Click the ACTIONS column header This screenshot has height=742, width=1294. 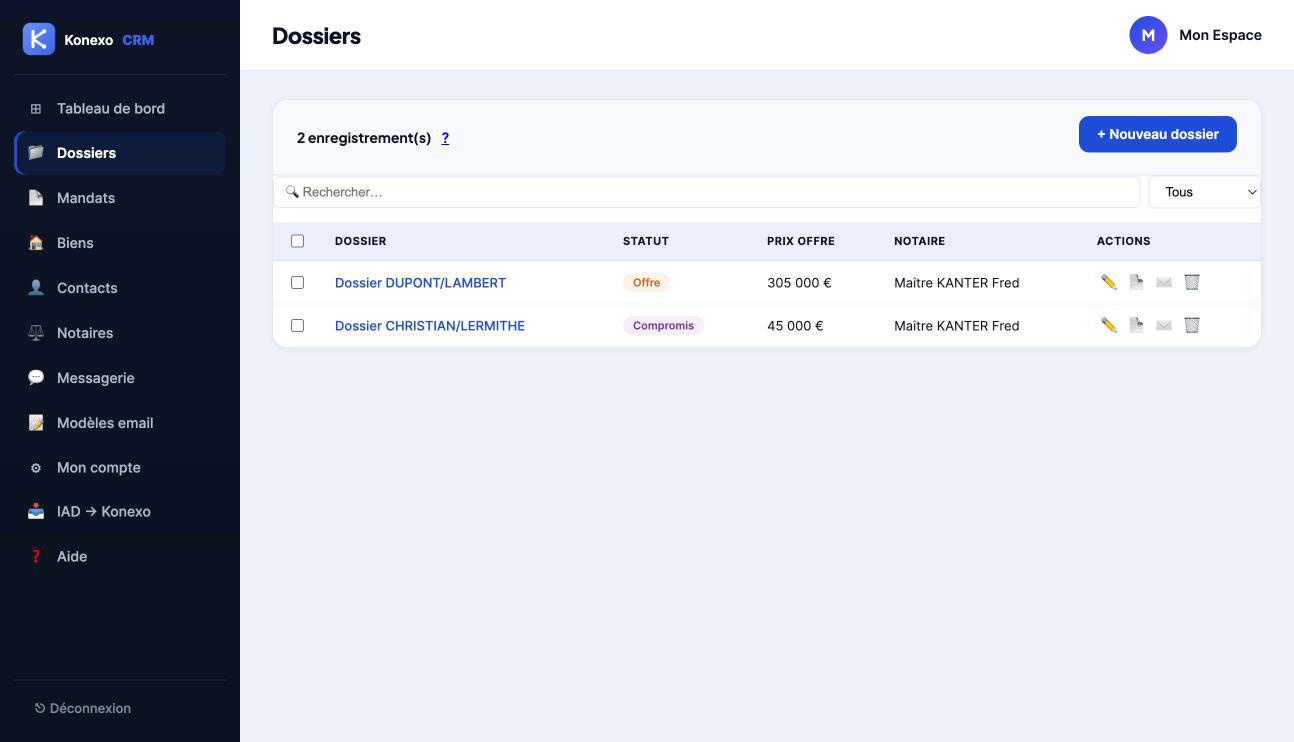click(x=1124, y=241)
